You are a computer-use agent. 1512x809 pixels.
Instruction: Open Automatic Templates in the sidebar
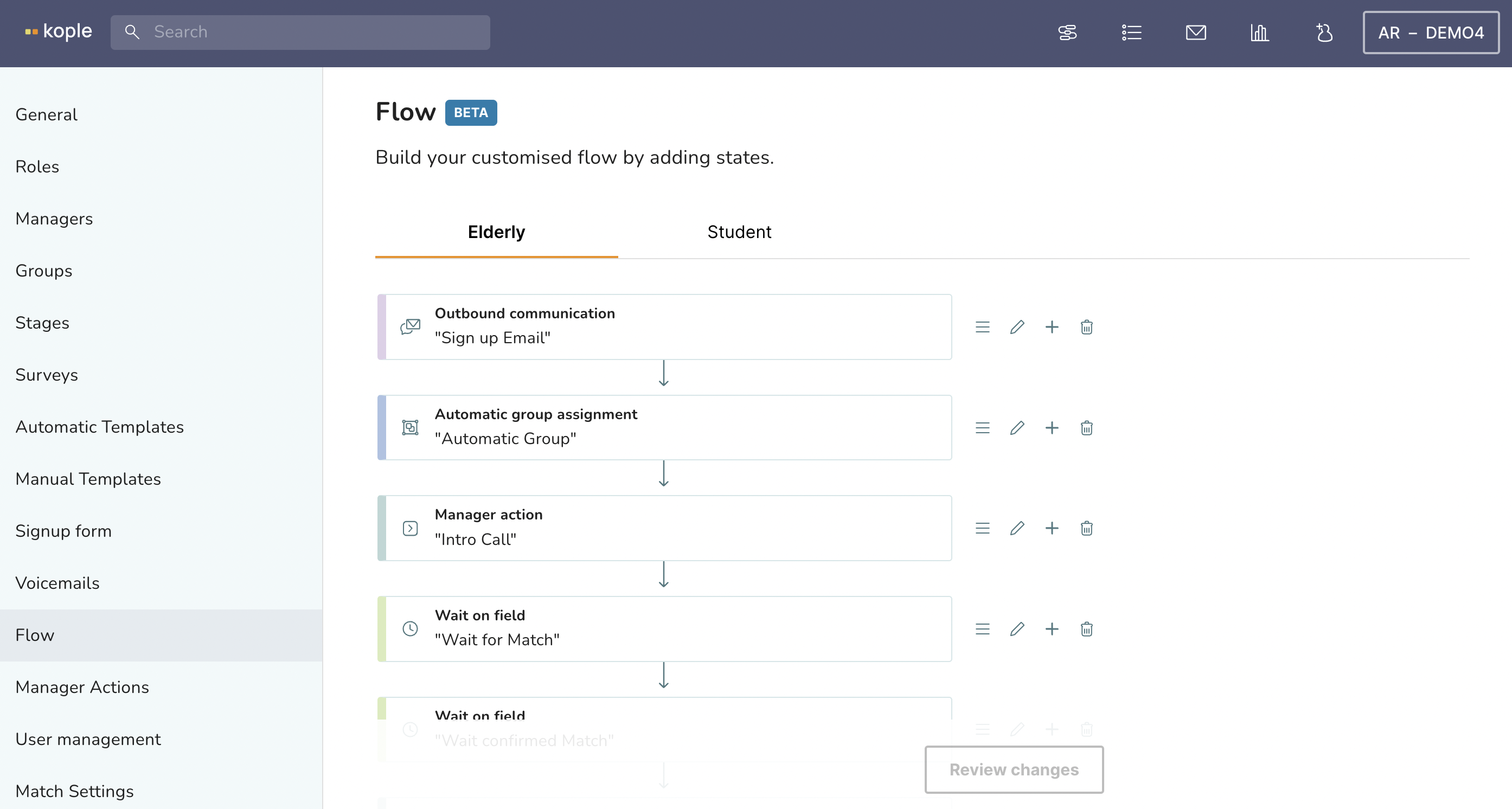(x=100, y=427)
